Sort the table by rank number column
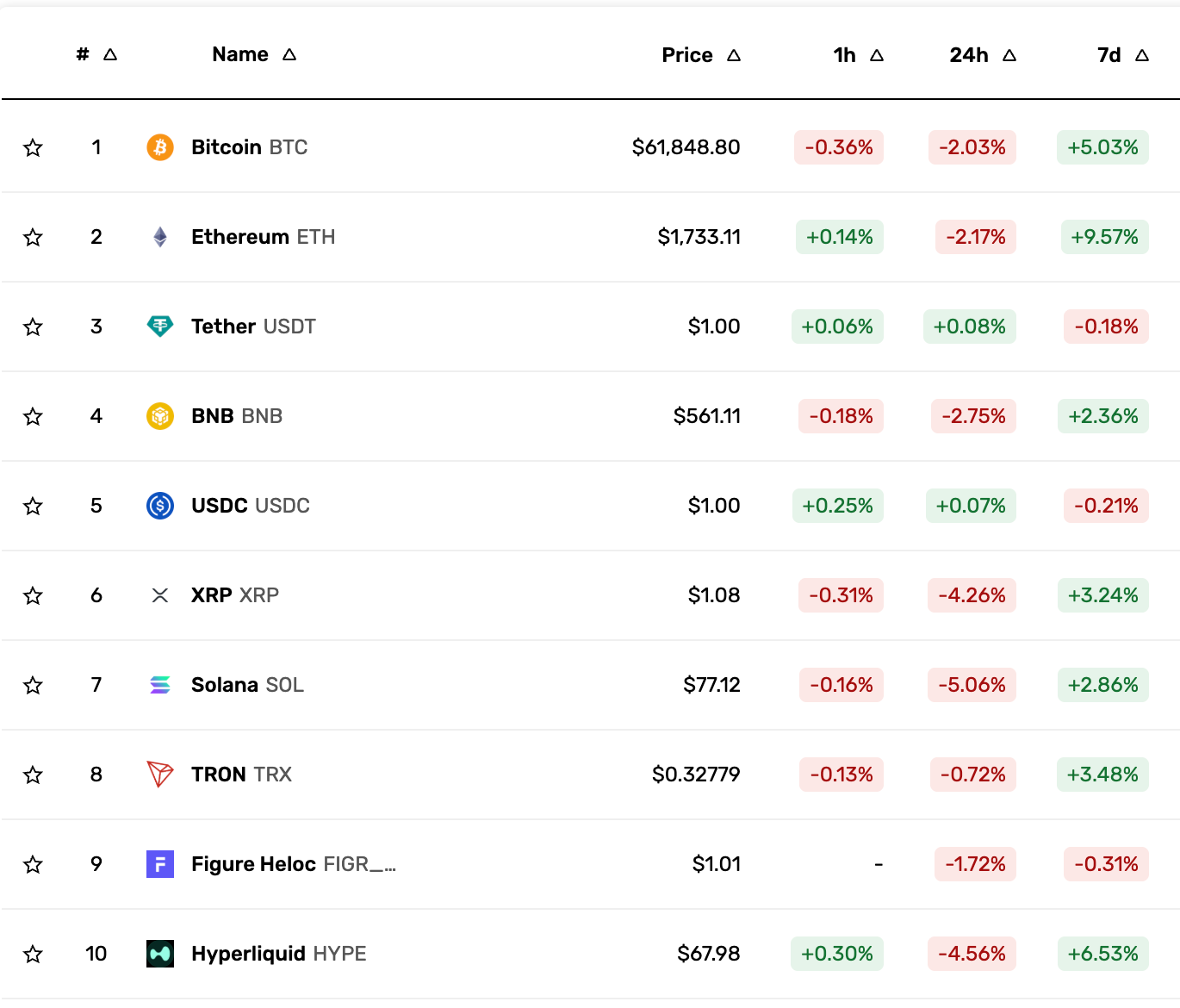 pos(96,54)
